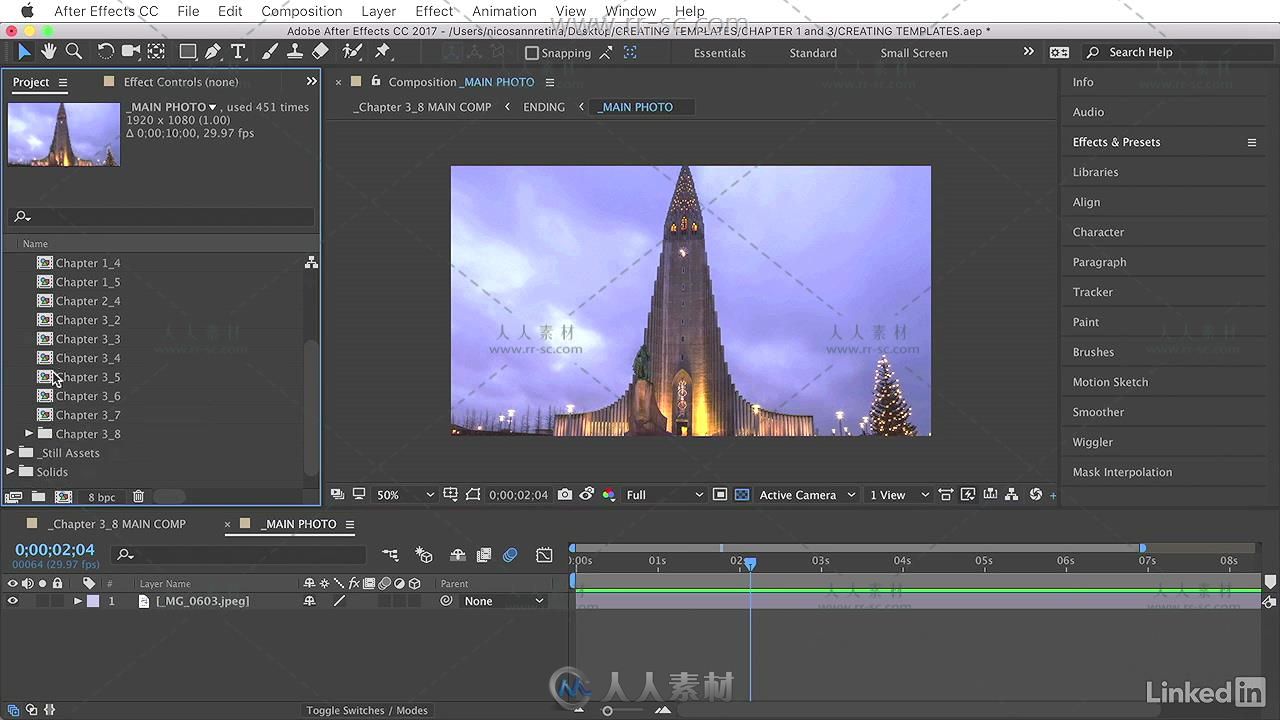Select the Rotation tool
The image size is (1280, 720).
(105, 52)
